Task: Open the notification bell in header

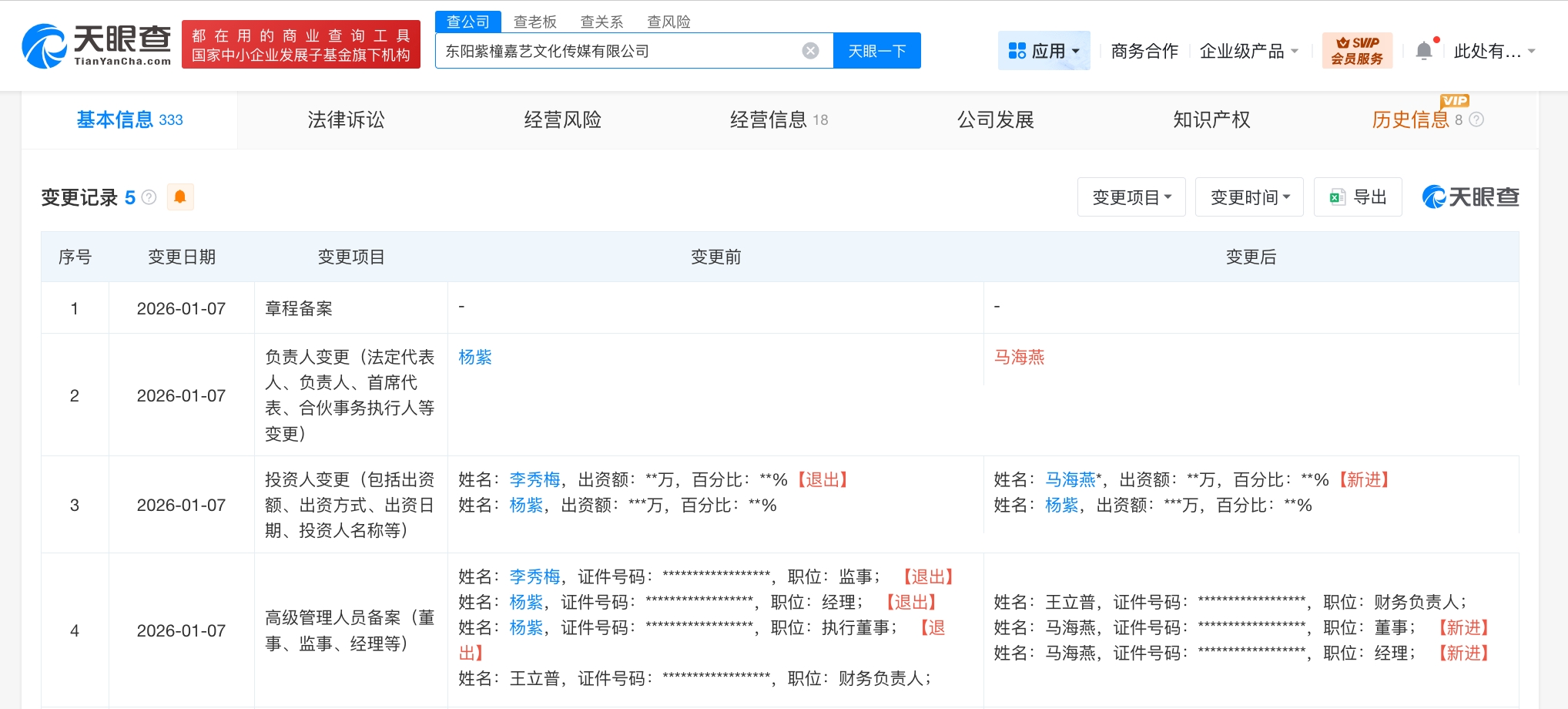Action: pyautogui.click(x=1424, y=51)
